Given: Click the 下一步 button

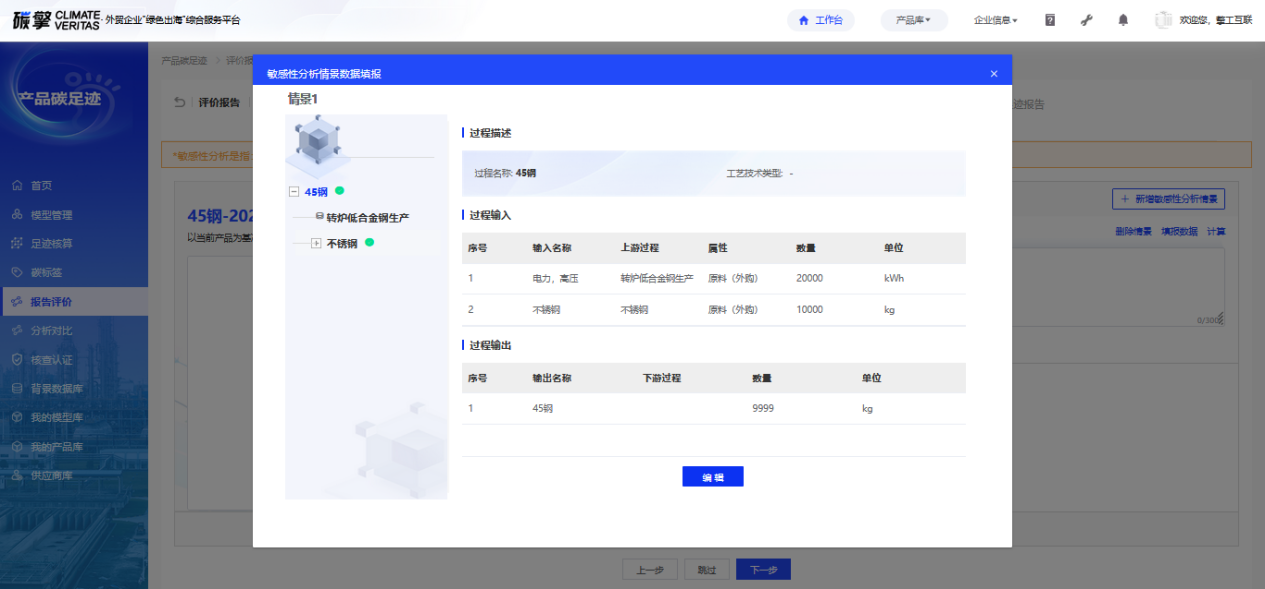Looking at the screenshot, I should (763, 570).
